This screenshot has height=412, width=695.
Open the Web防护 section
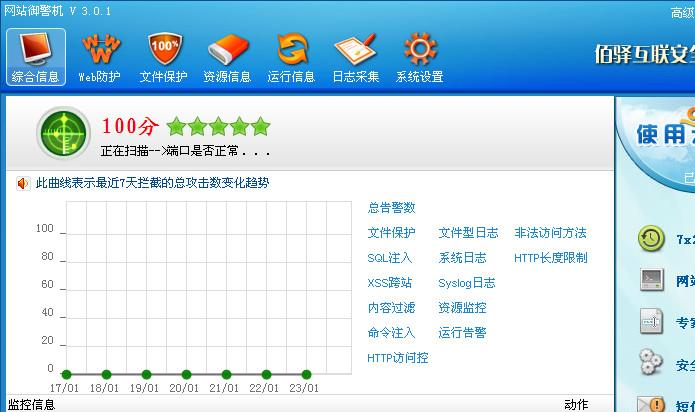(x=99, y=57)
